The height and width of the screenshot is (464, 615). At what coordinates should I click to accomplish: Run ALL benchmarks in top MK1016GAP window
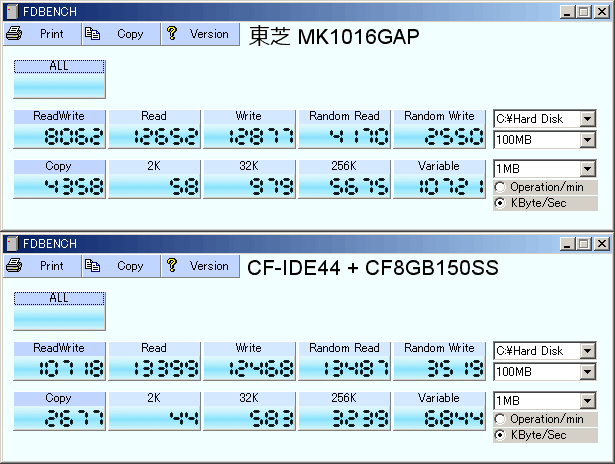60,79
